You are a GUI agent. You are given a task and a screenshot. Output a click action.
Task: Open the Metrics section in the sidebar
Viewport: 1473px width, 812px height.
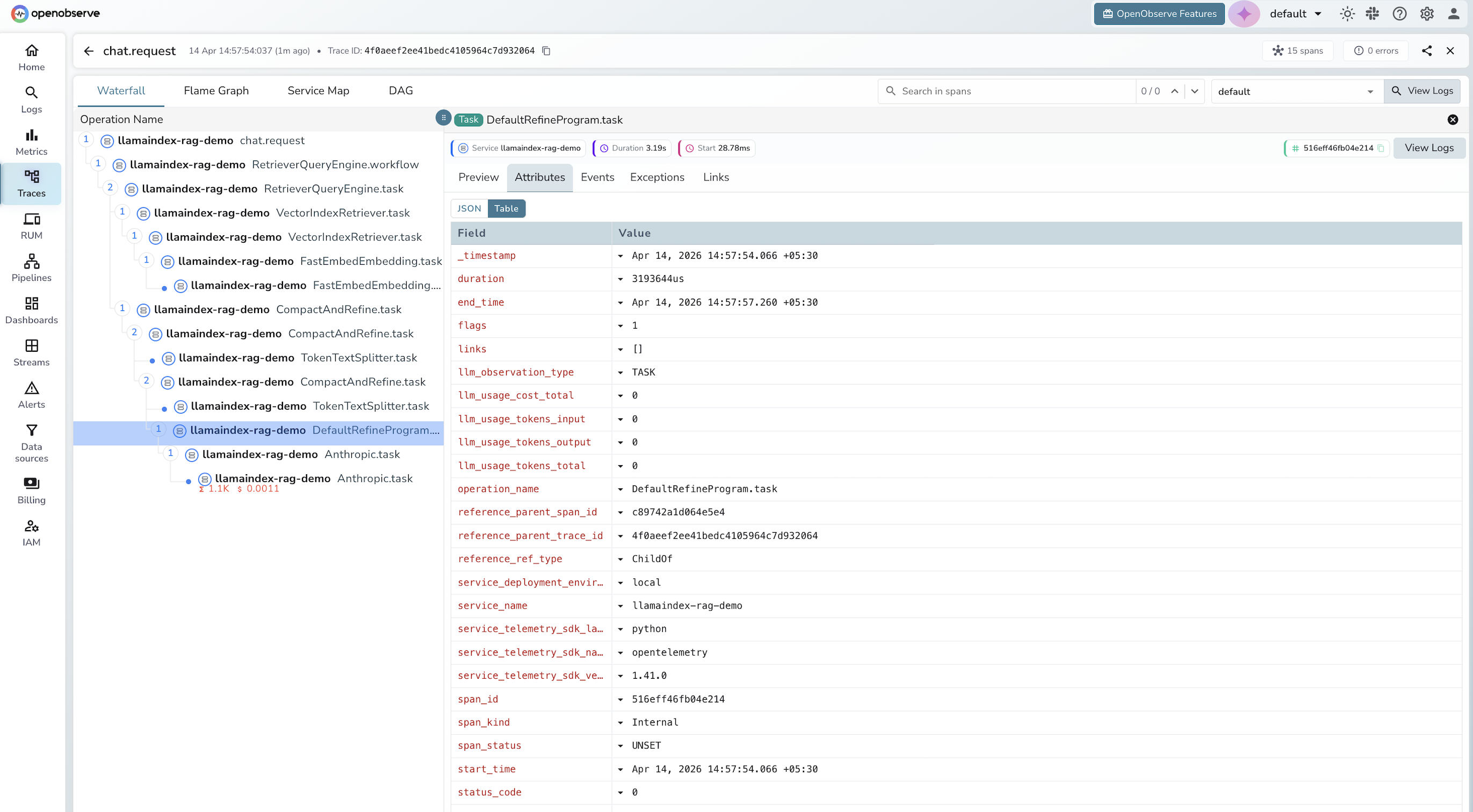31,142
